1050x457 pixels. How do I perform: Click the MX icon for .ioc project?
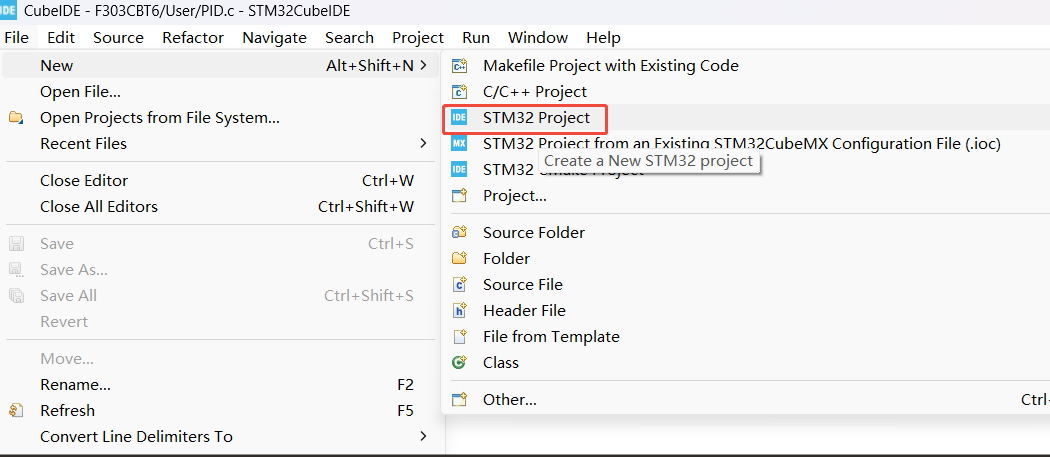click(x=459, y=144)
